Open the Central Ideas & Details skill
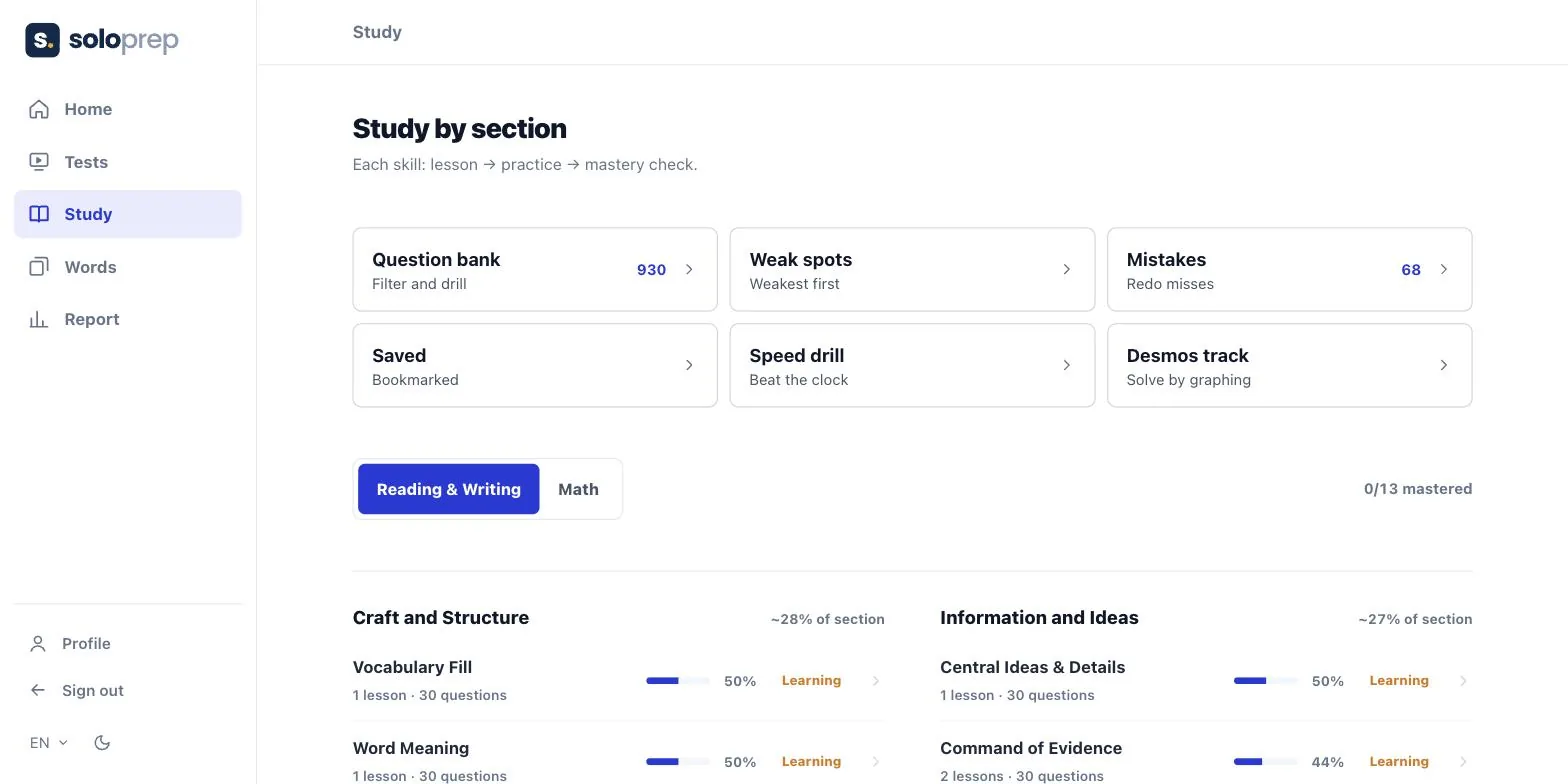Image resolution: width=1568 pixels, height=784 pixels. [x=1206, y=681]
